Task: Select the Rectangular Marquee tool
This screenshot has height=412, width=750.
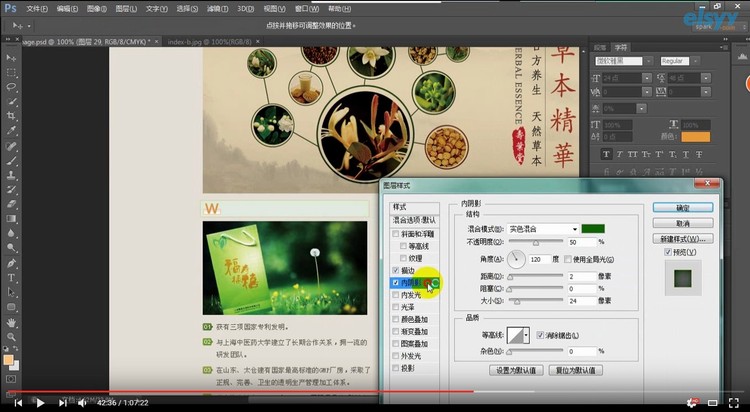Action: point(11,73)
